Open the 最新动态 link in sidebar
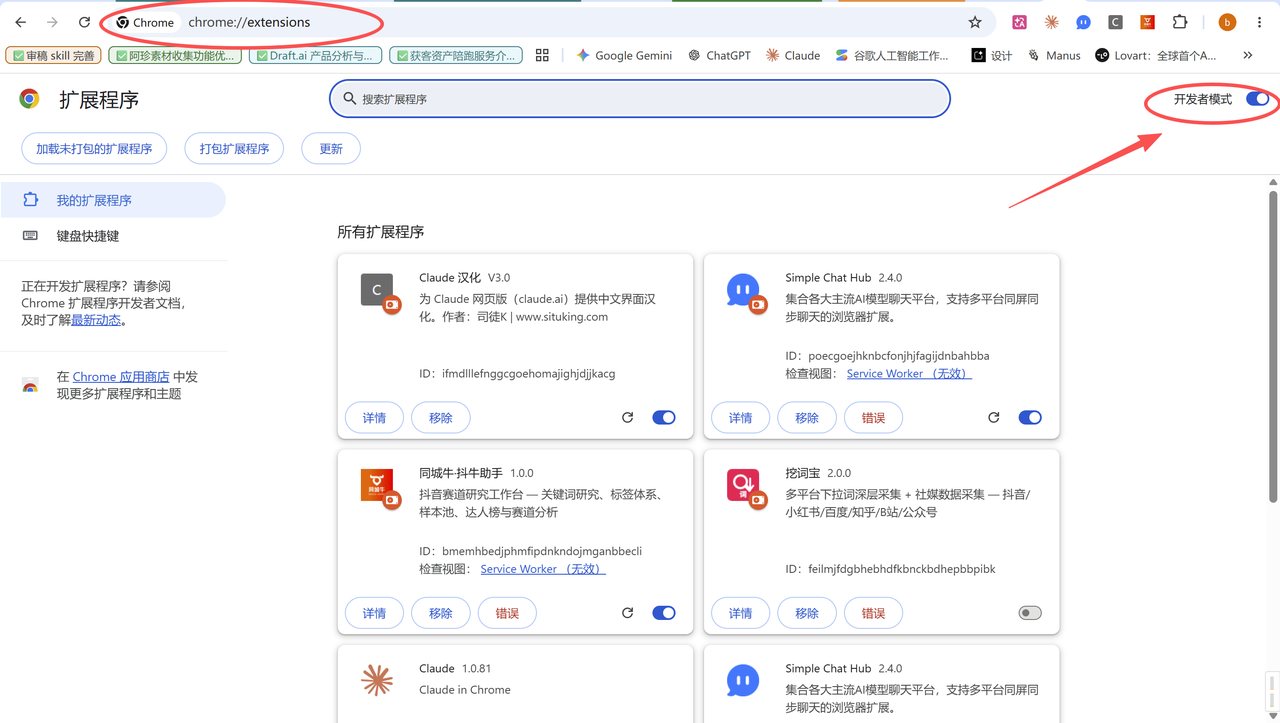Viewport: 1280px width, 723px height. 96,320
